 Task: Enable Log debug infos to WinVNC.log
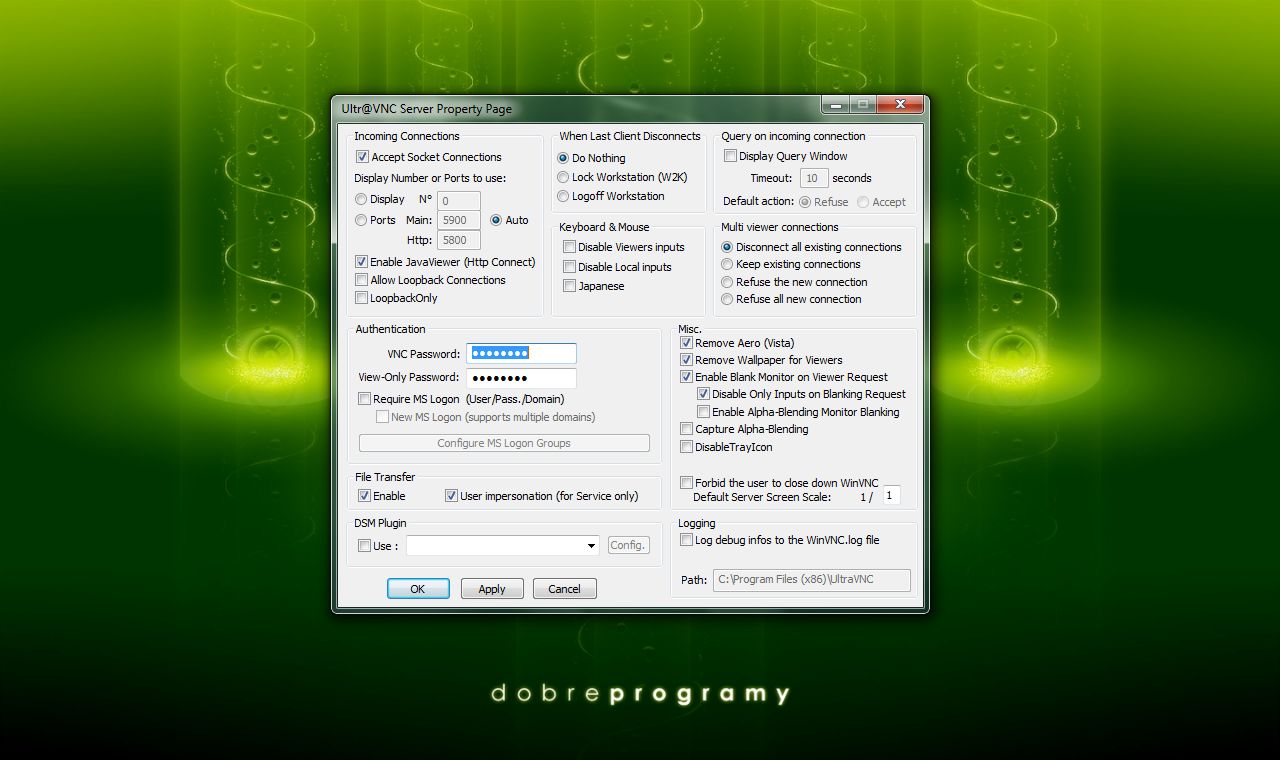(686, 540)
